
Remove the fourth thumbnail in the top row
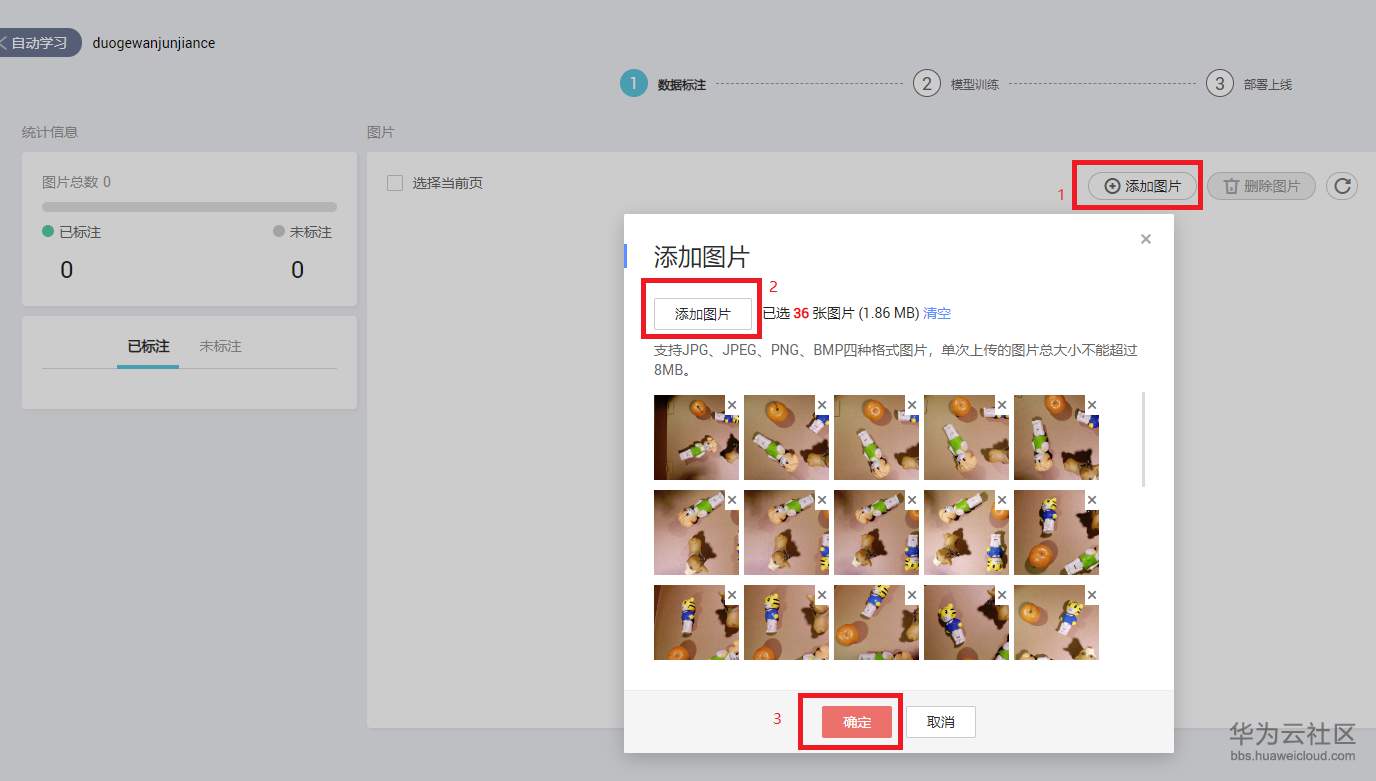(x=1002, y=404)
